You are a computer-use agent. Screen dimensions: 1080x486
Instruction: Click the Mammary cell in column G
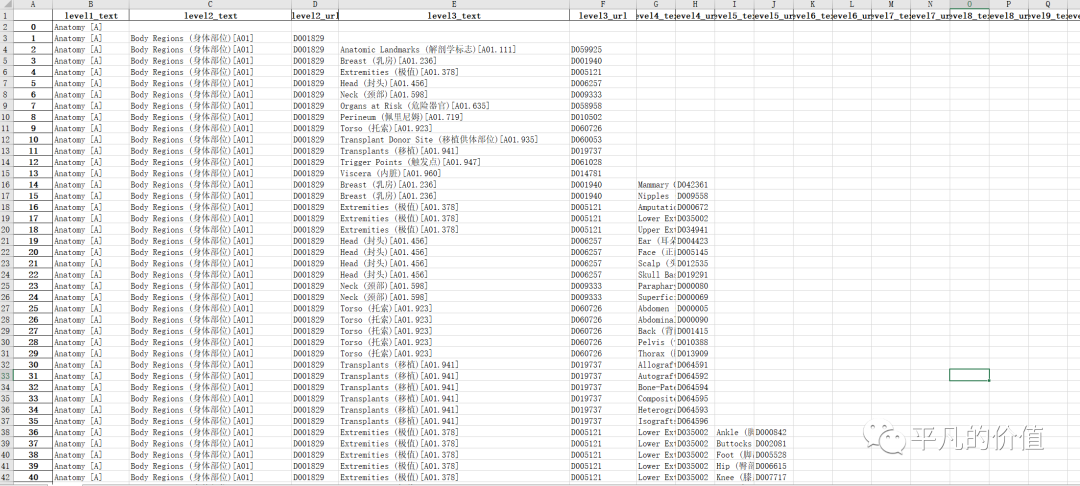pos(655,185)
